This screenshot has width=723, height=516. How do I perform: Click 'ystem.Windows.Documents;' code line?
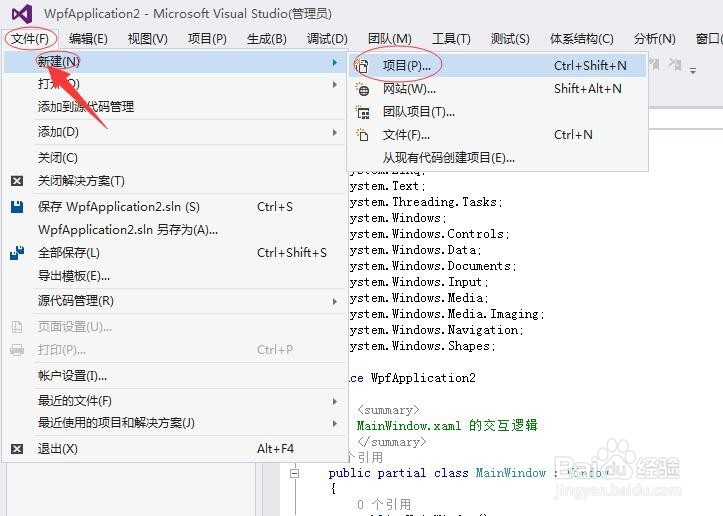[433, 266]
